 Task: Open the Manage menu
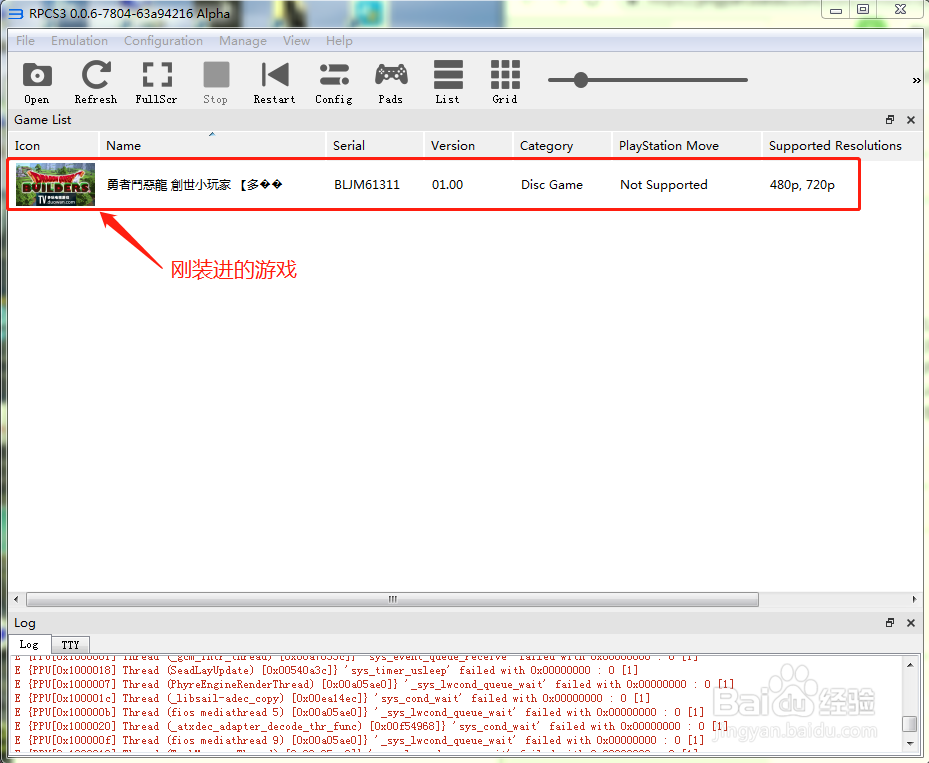pyautogui.click(x=243, y=41)
